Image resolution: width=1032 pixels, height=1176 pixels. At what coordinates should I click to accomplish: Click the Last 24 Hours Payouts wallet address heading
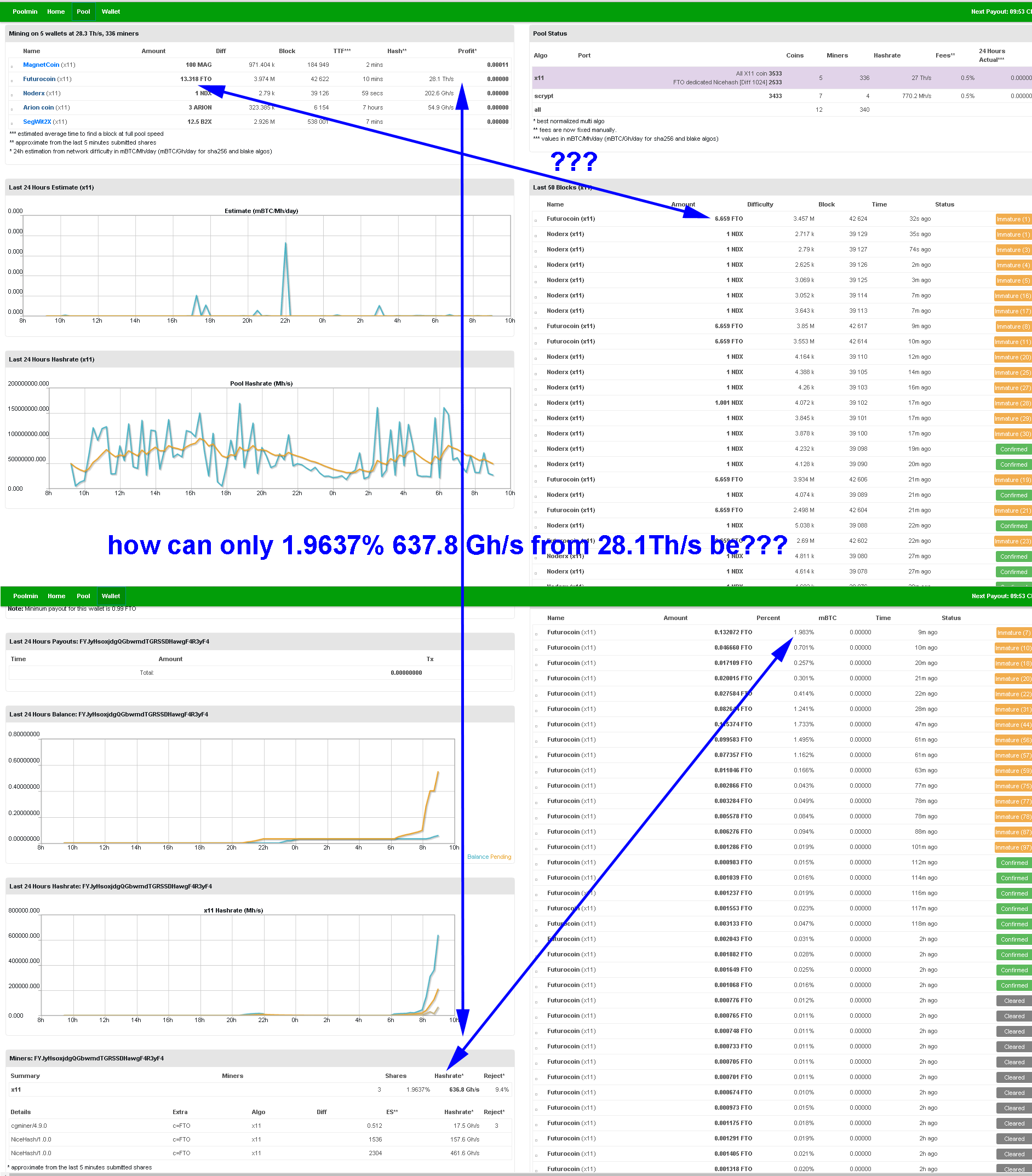[x=110, y=641]
